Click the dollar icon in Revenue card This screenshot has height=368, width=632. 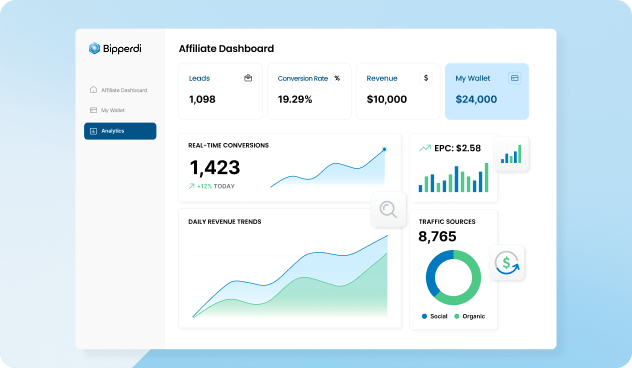[x=426, y=78]
